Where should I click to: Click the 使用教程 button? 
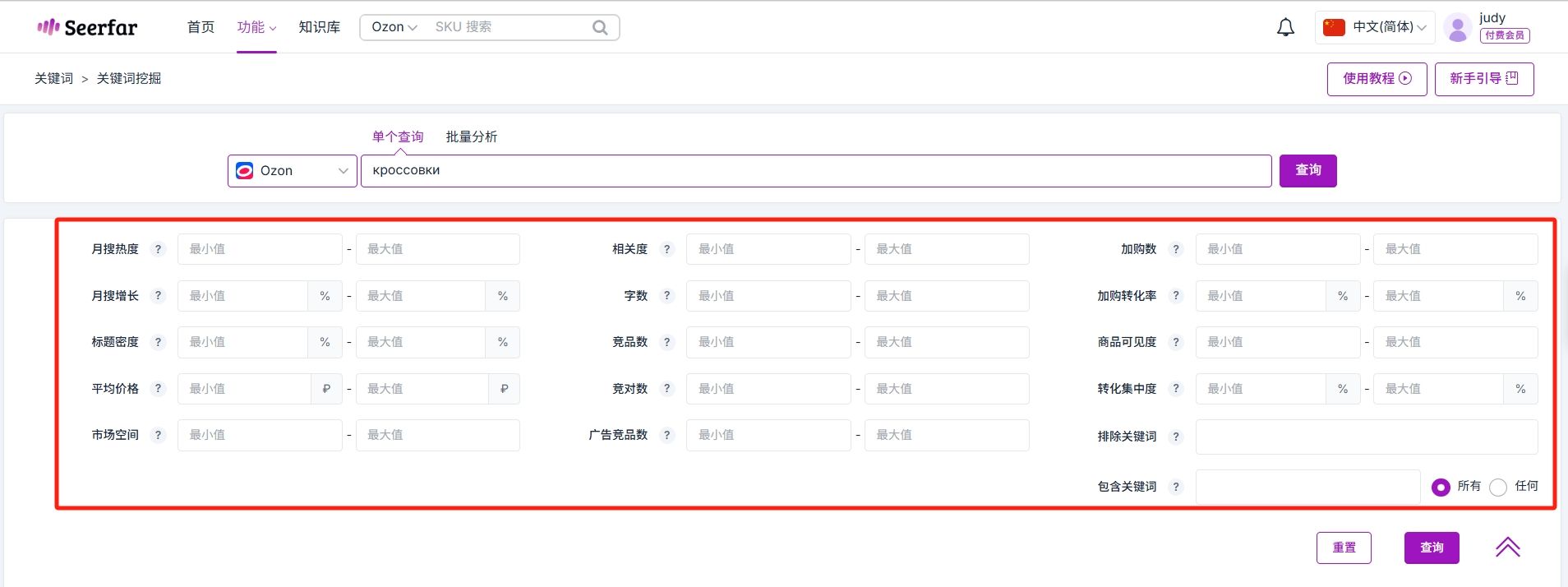(x=1377, y=79)
